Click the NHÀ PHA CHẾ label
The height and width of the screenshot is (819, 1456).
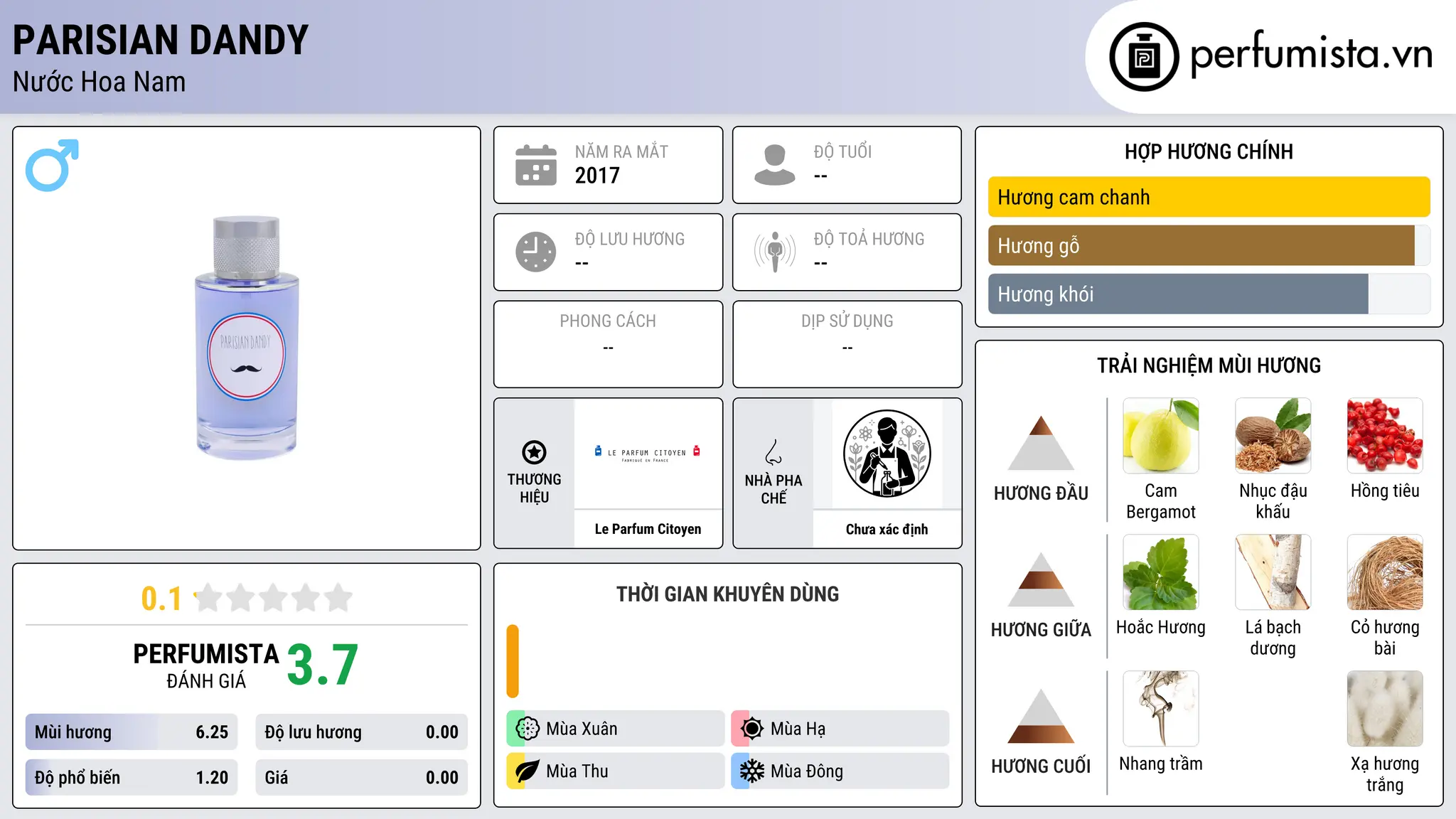[x=773, y=489]
